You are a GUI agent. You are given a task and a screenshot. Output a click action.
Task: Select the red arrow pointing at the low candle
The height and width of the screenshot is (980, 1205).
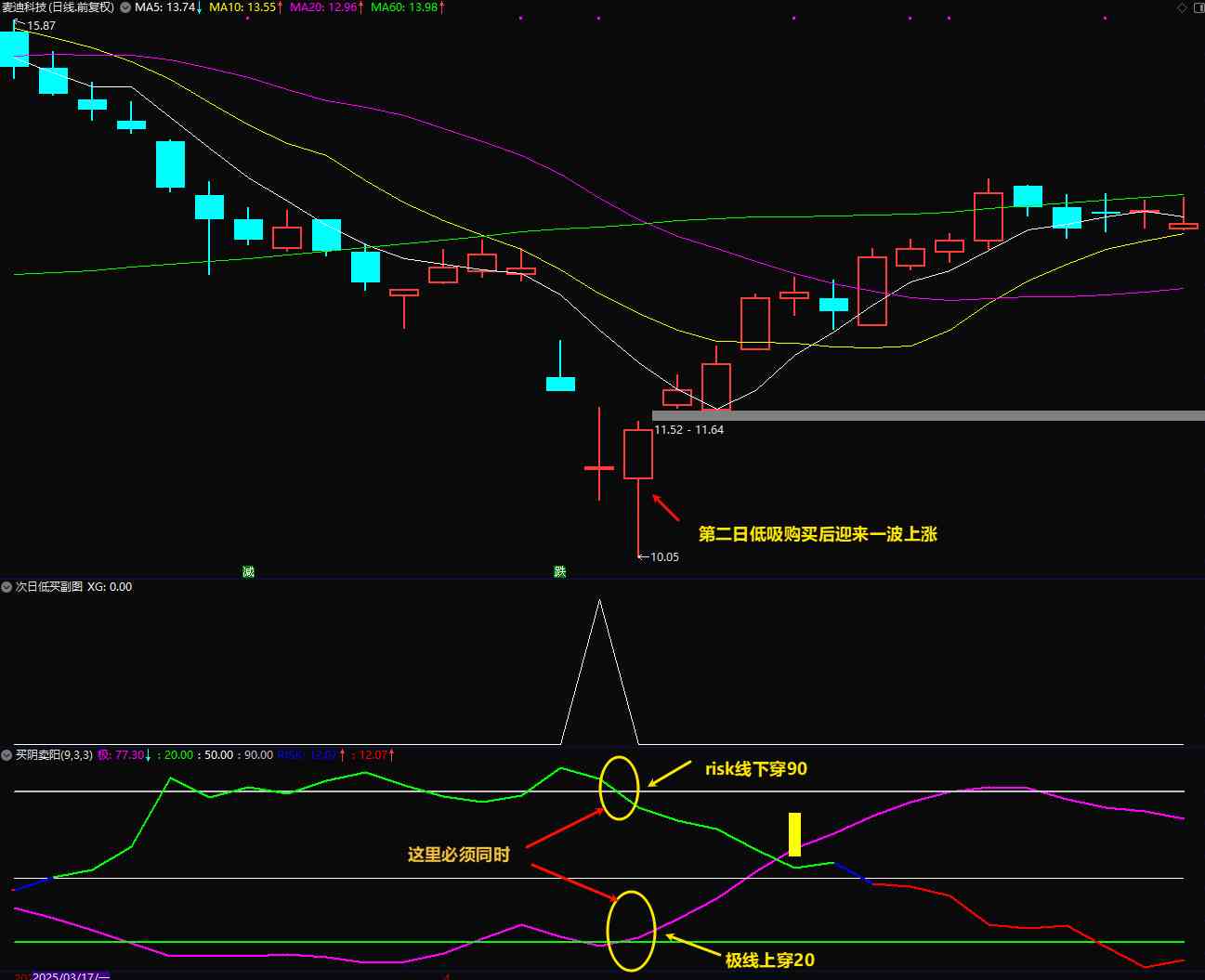point(666,507)
